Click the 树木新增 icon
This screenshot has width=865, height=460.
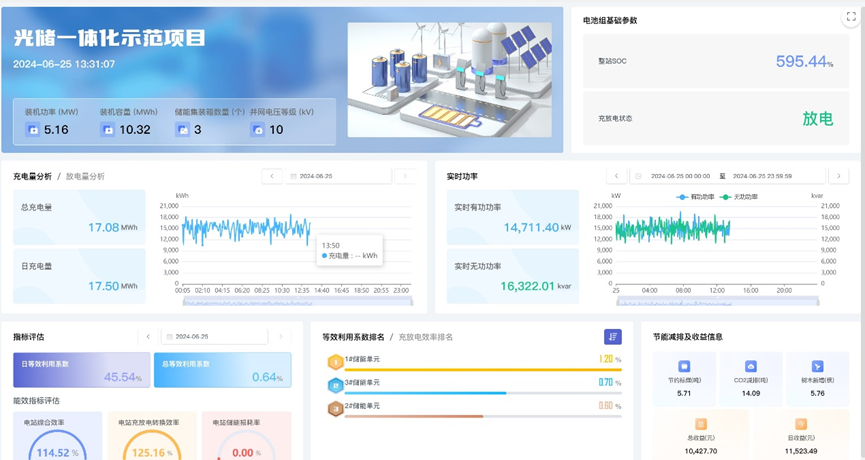pyautogui.click(x=817, y=367)
